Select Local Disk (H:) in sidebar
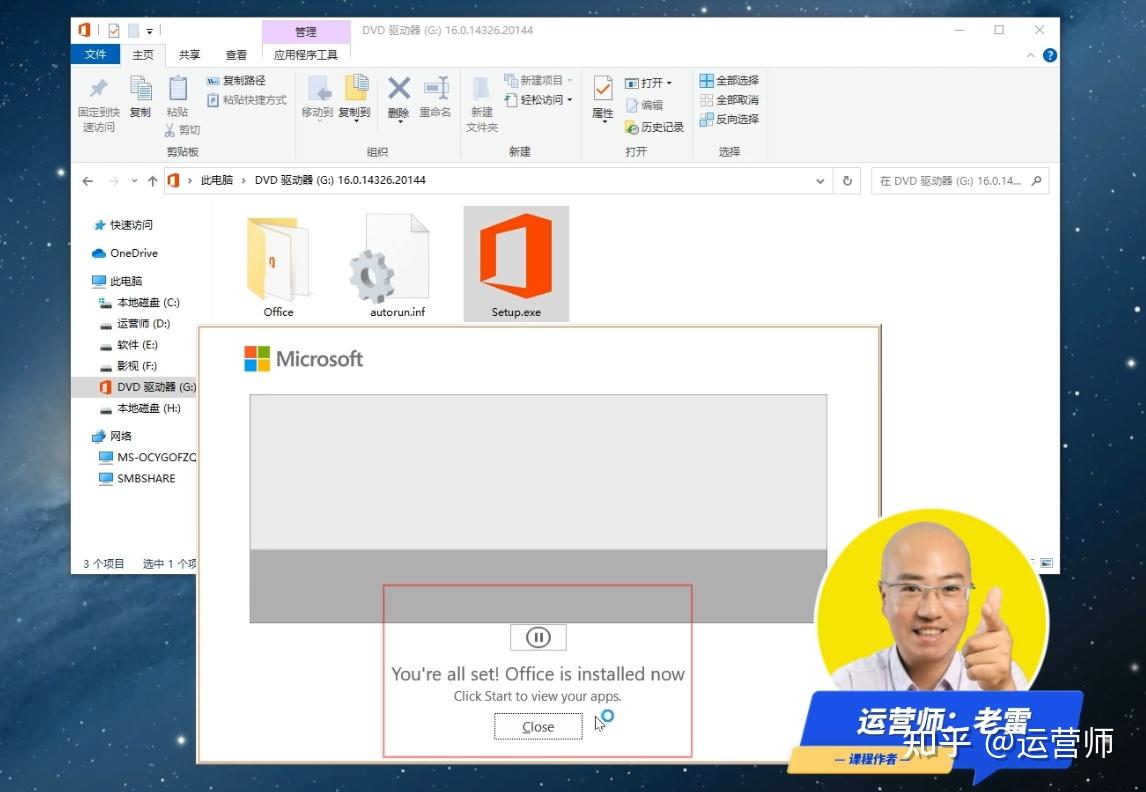This screenshot has height=792, width=1146. click(x=140, y=408)
